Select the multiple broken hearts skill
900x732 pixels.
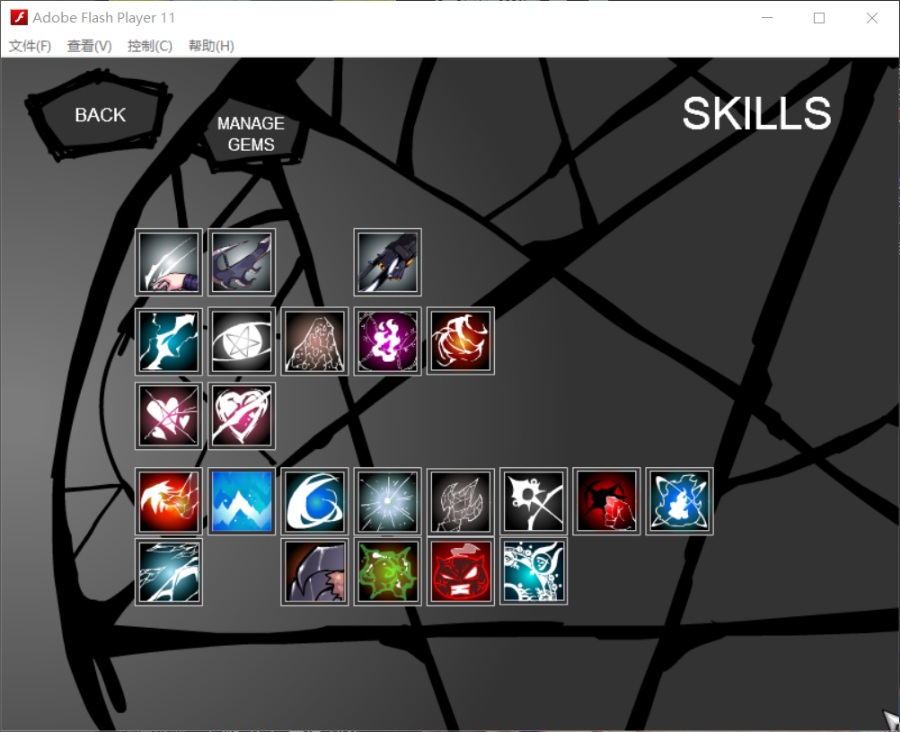[169, 416]
